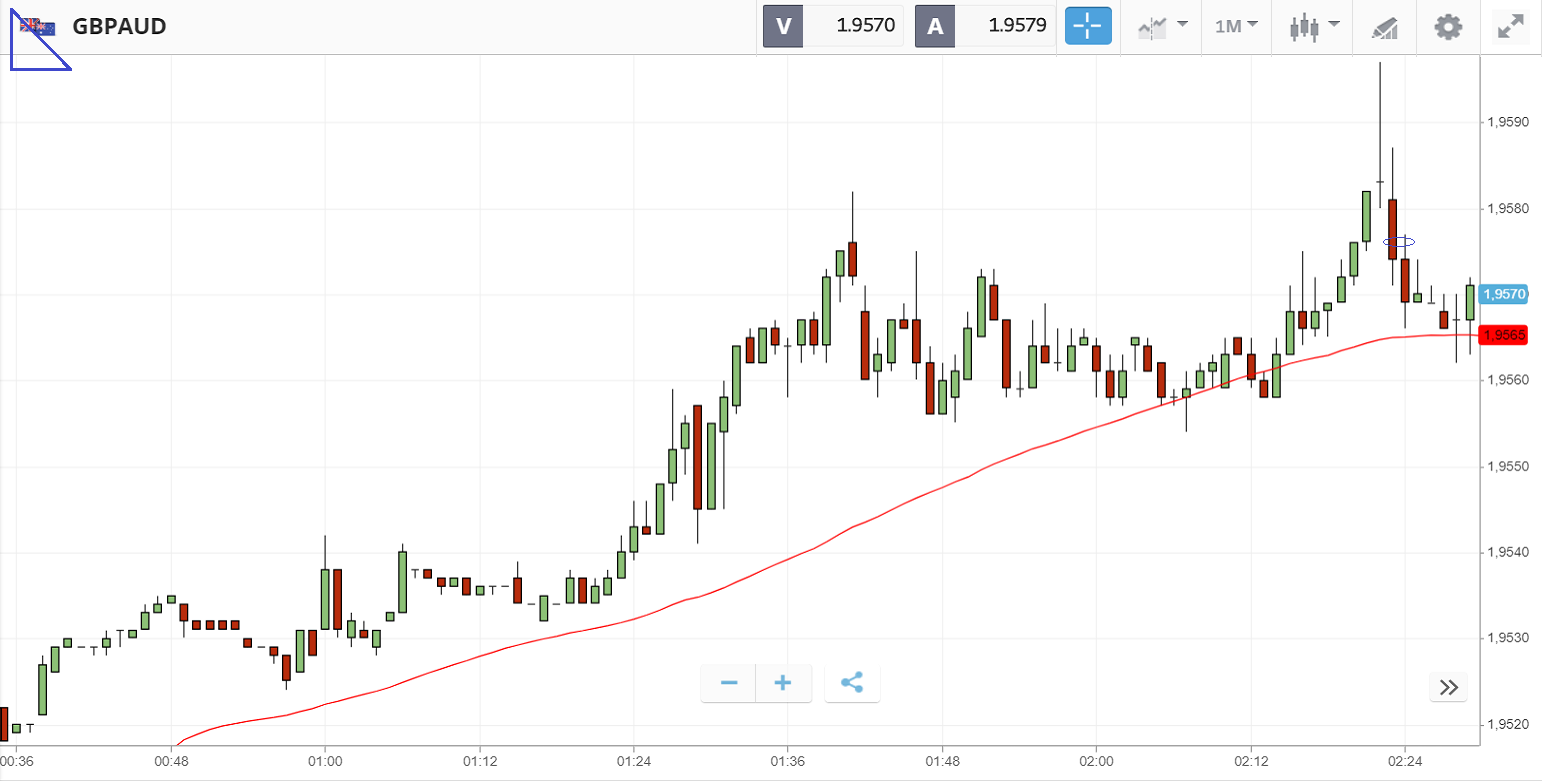Click the V sell price 1.9570 button
The height and width of the screenshot is (781, 1542).
tap(833, 26)
